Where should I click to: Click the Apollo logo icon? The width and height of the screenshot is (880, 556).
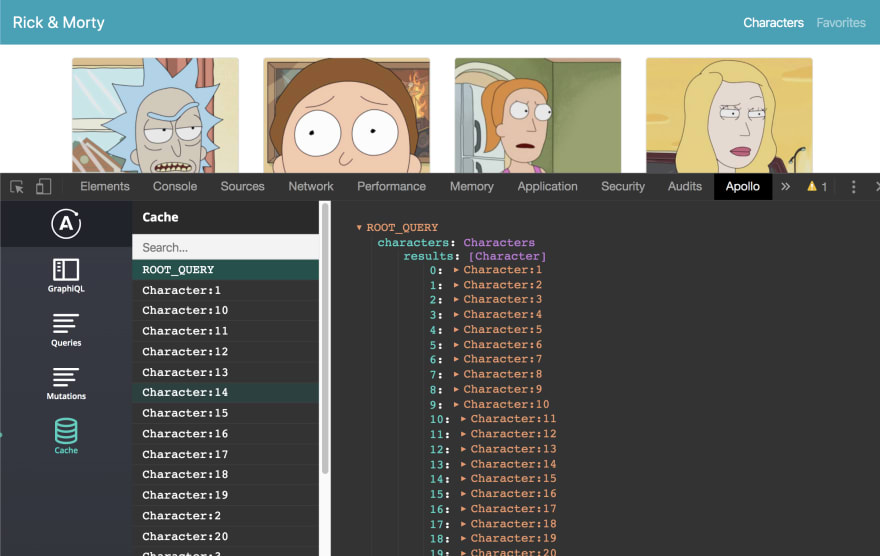pos(66,224)
